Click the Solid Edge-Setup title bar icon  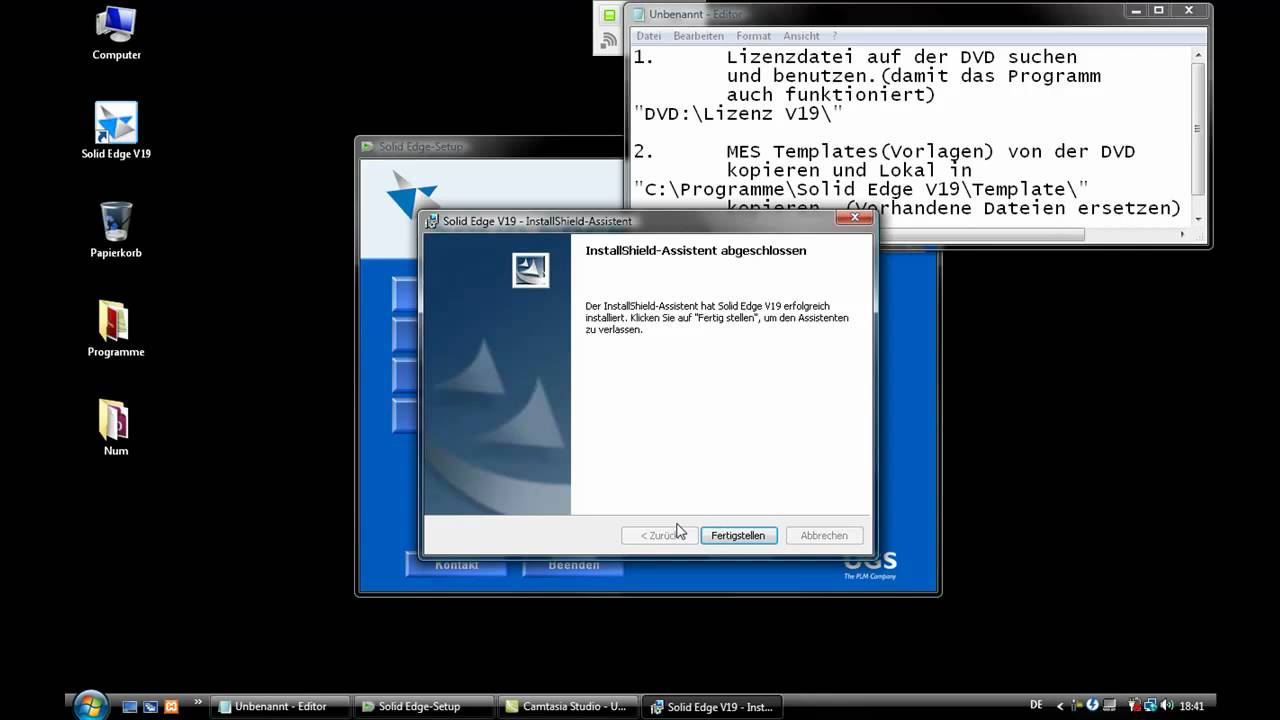point(367,146)
